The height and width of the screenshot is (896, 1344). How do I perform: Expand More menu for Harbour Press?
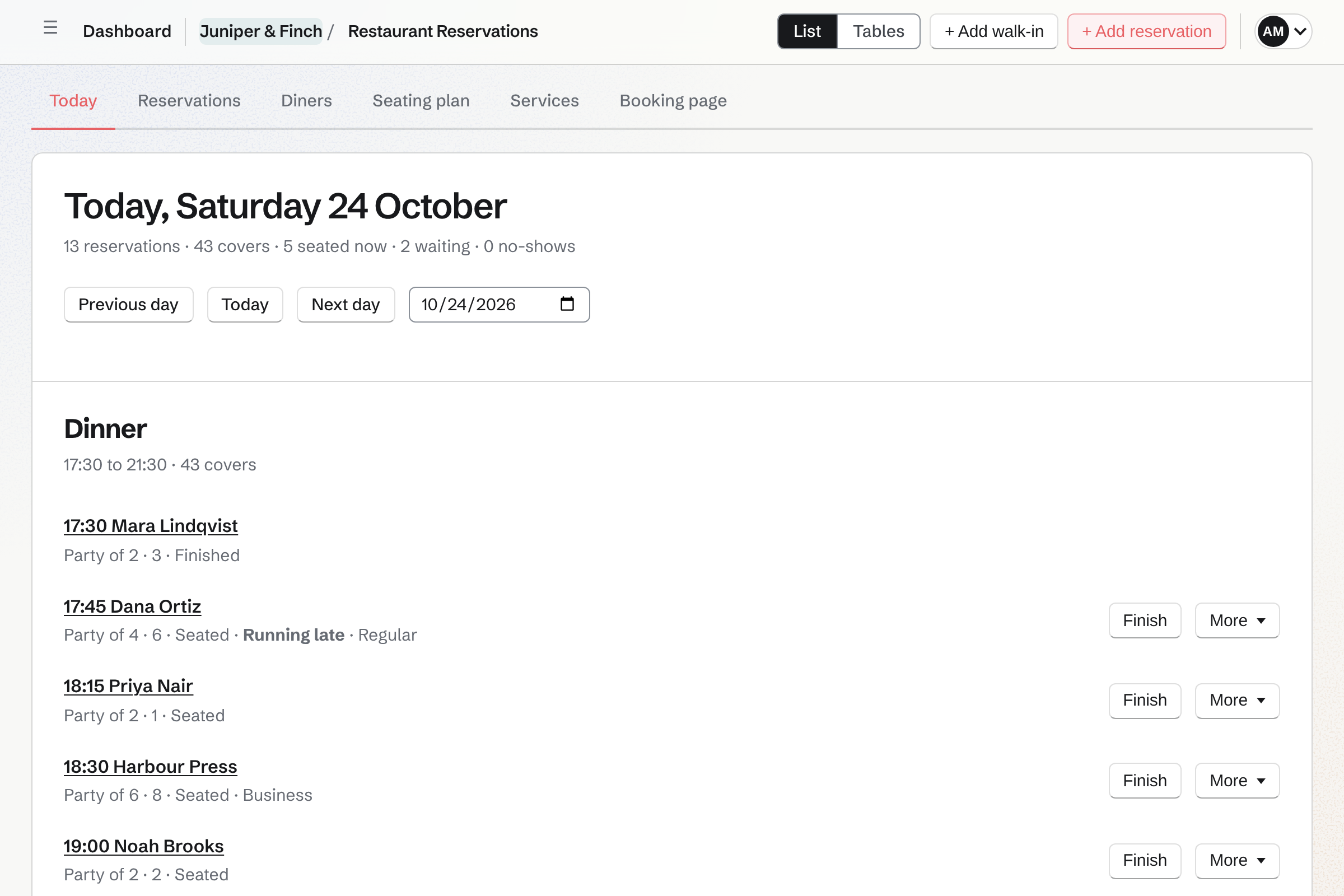point(1237,781)
